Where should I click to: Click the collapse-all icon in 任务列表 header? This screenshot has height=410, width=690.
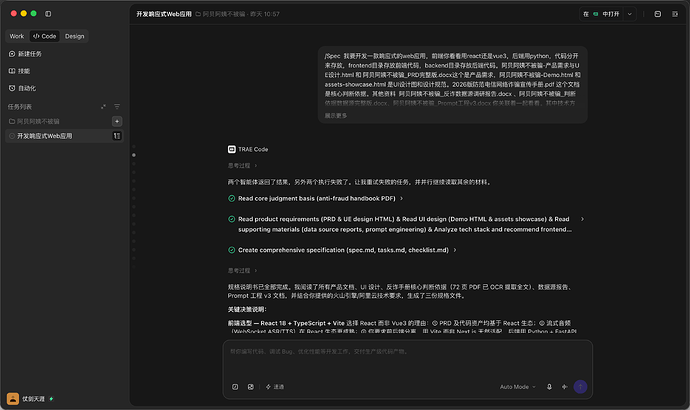[x=103, y=106]
